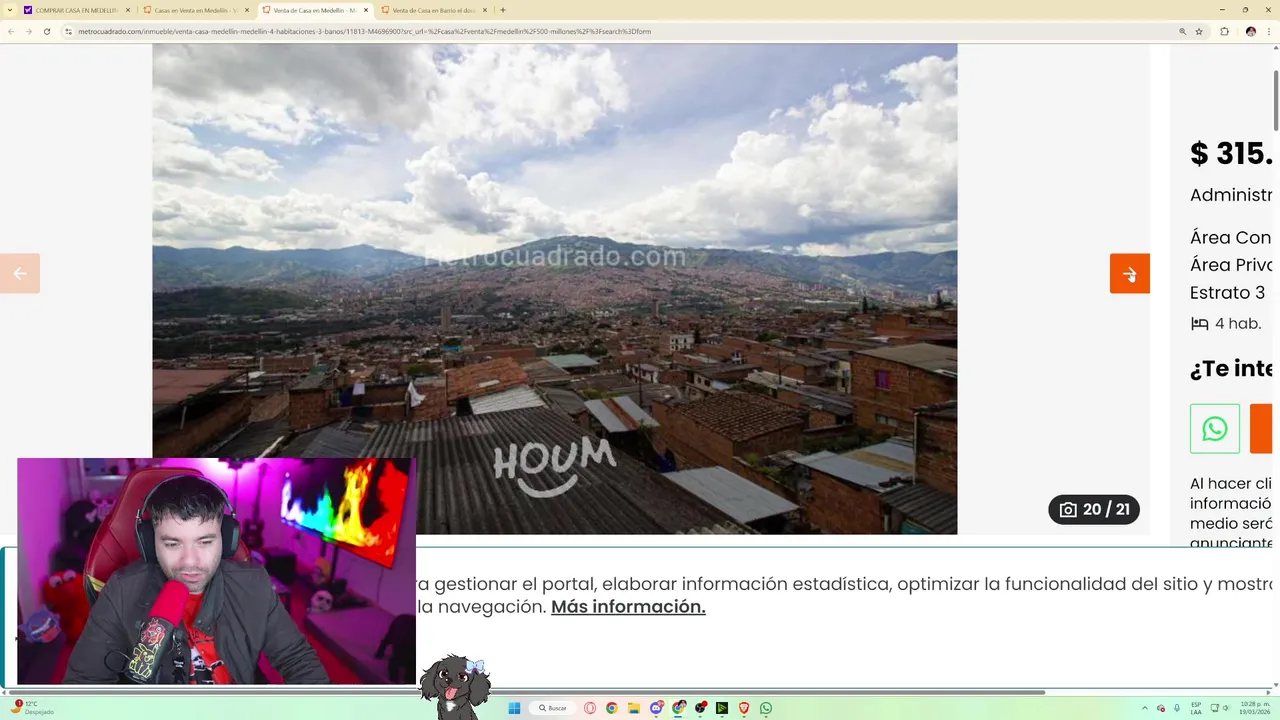
Task: Open the photo counter 20 / 21
Action: (1094, 510)
